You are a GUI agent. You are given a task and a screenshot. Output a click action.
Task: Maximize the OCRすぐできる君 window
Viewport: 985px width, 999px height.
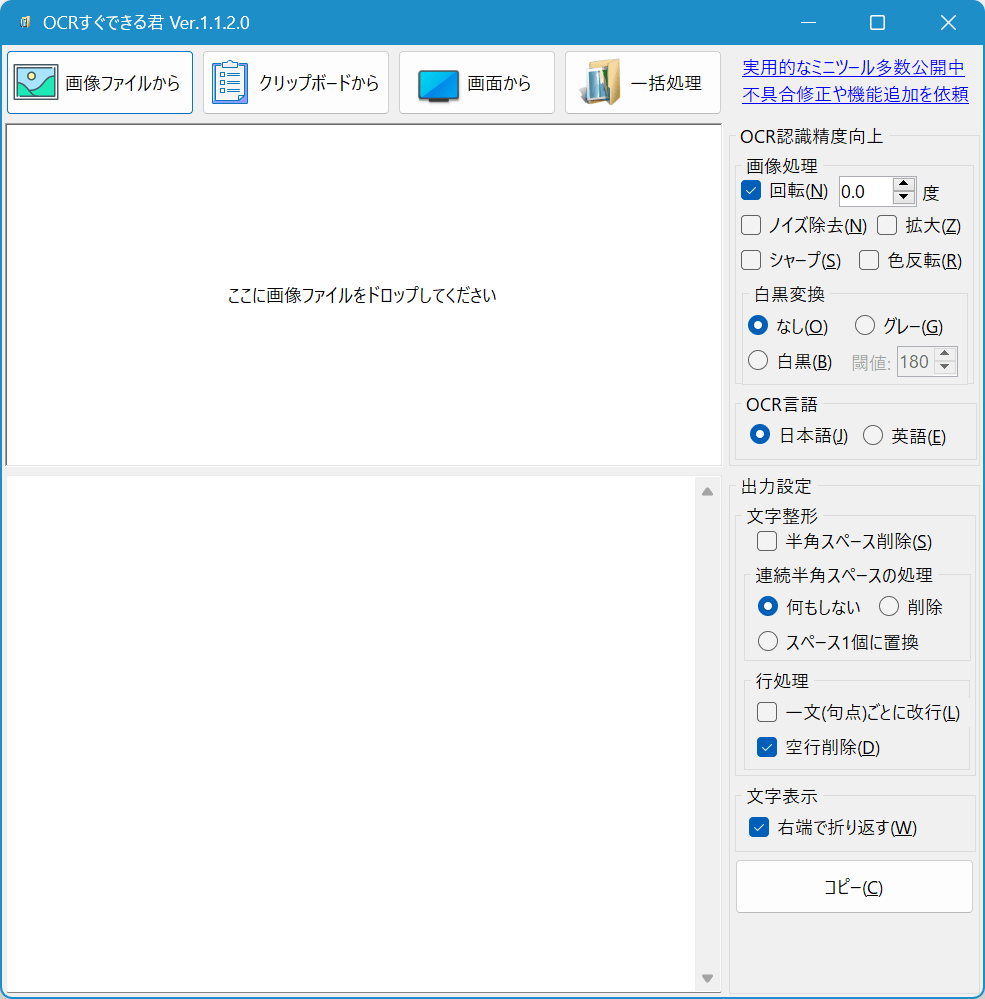pos(877,23)
